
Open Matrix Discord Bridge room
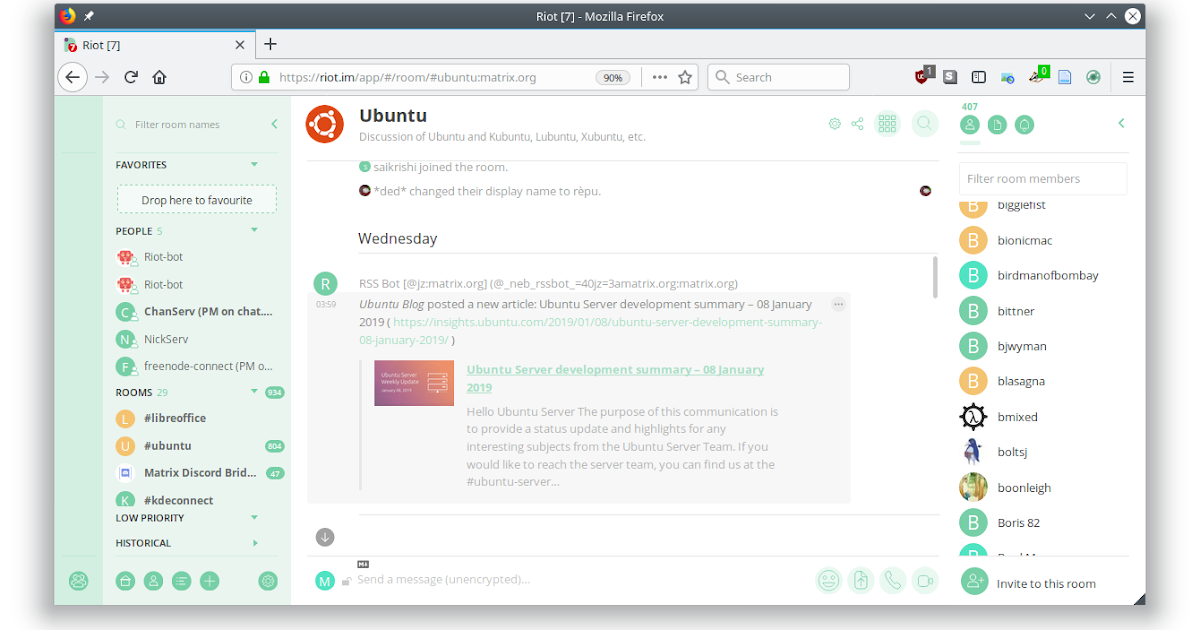click(x=200, y=473)
